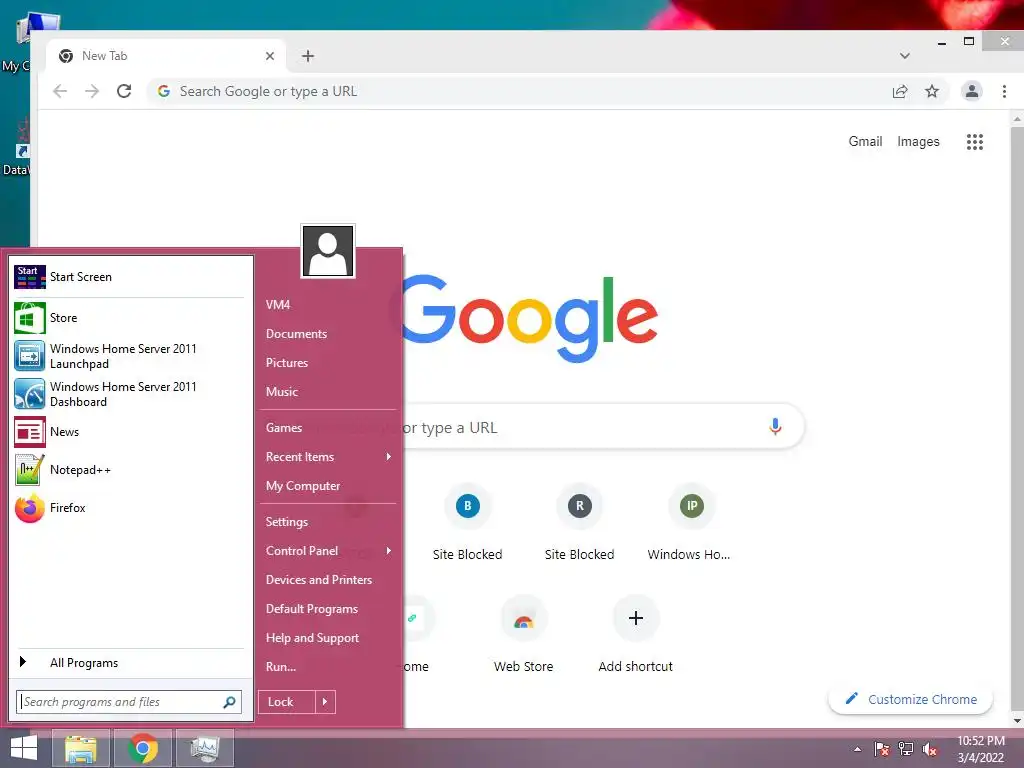The width and height of the screenshot is (1024, 768).
Task: Click the muted volume tray icon
Action: tap(930, 749)
